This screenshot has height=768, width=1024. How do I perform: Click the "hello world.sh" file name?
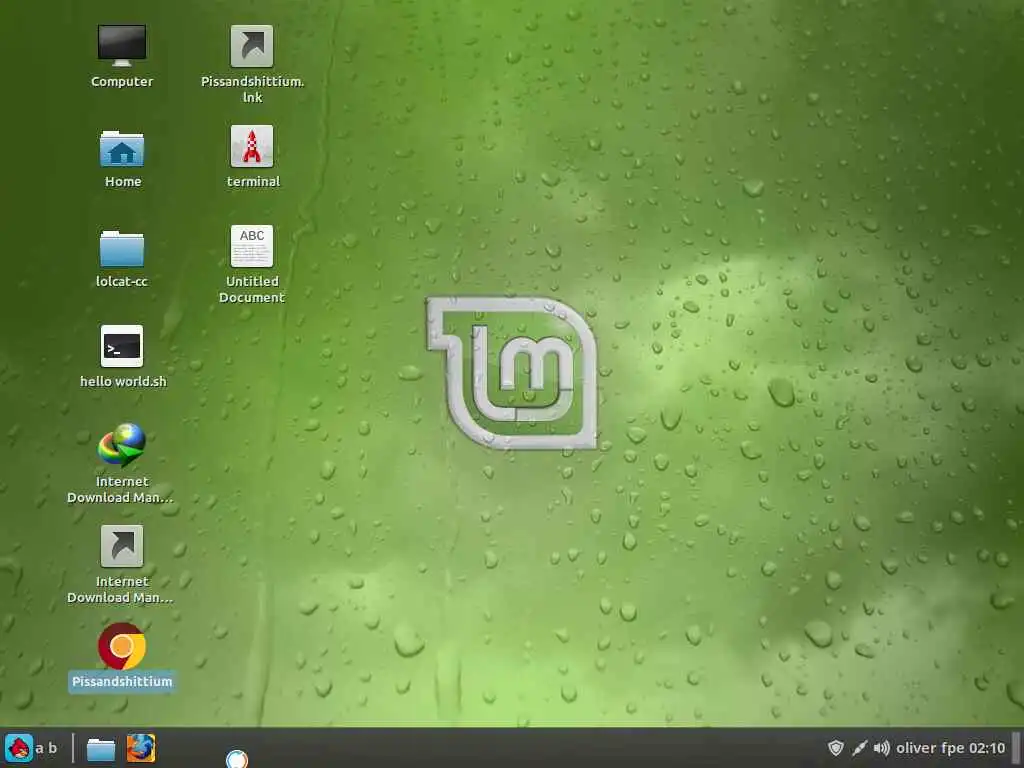[x=123, y=381]
